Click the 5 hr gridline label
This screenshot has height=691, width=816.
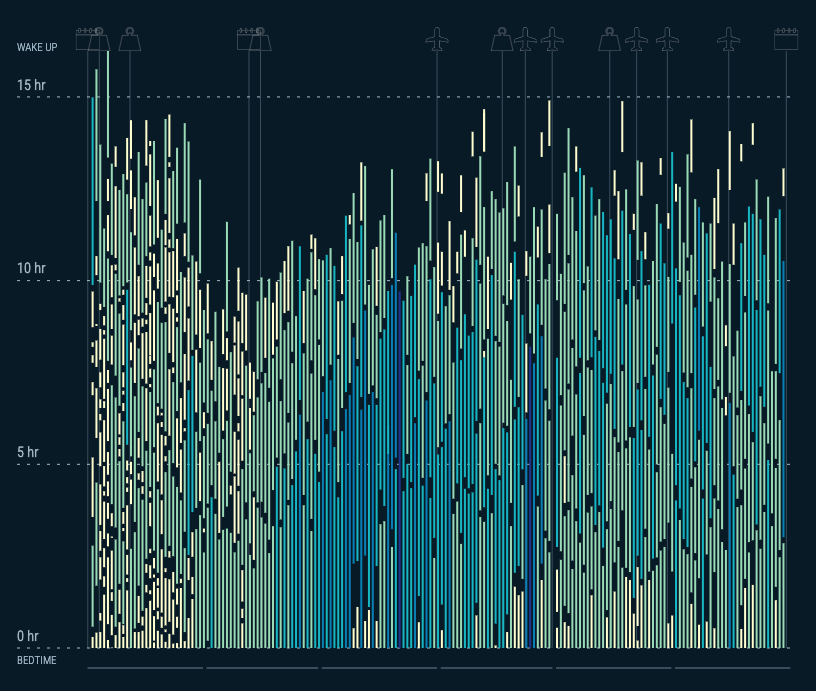tap(28, 452)
